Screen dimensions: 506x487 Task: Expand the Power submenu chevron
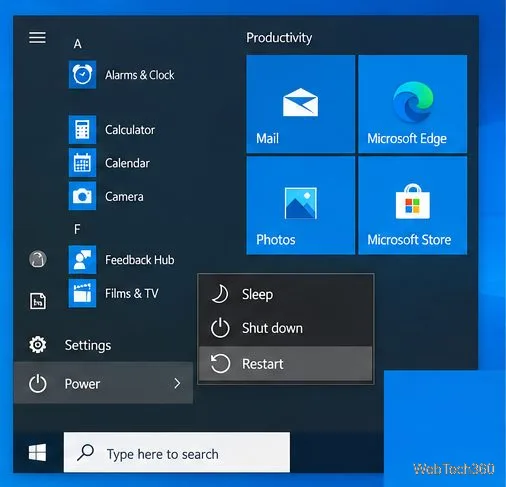177,383
